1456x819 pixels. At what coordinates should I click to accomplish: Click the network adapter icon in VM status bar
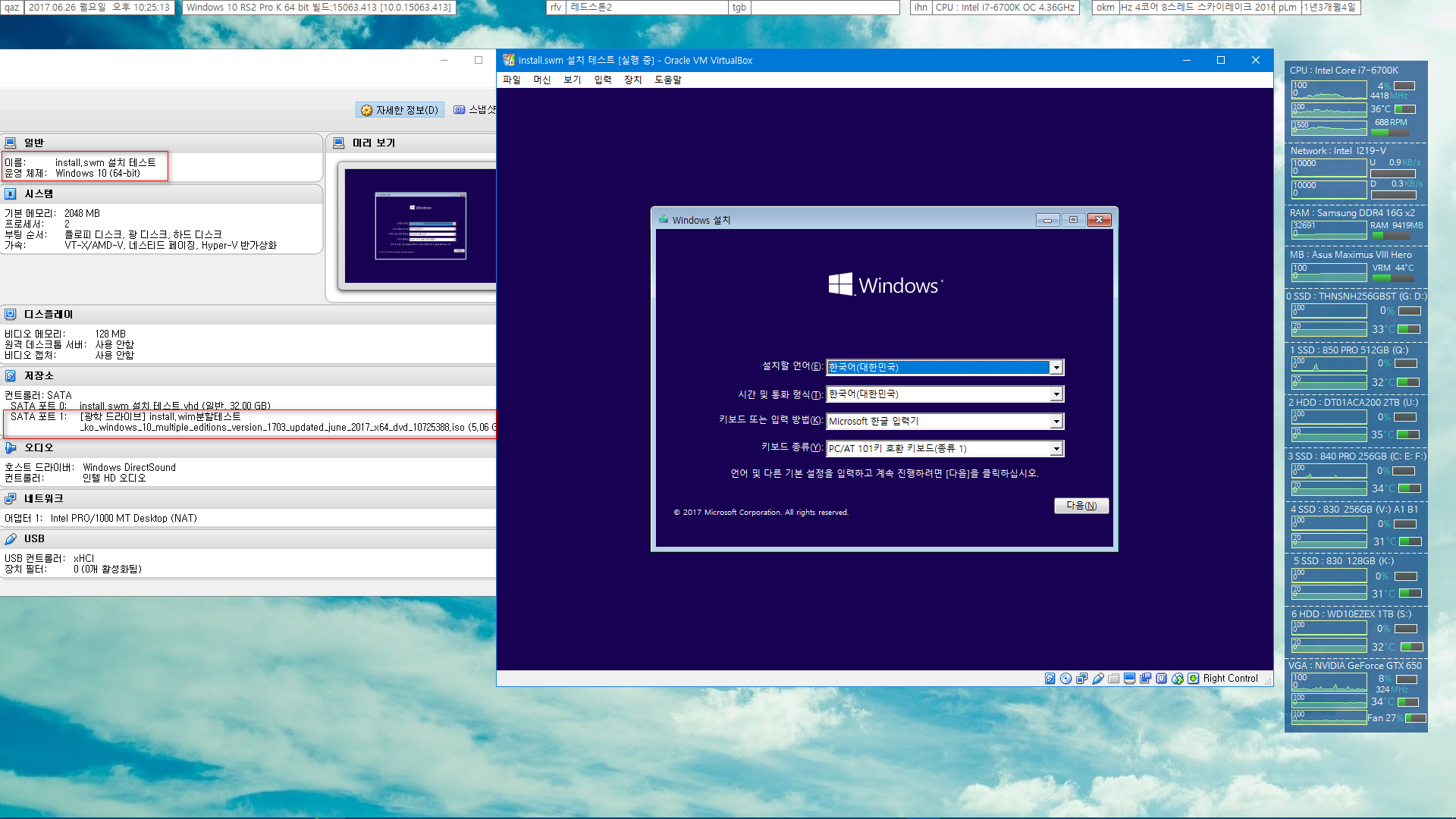1081,679
